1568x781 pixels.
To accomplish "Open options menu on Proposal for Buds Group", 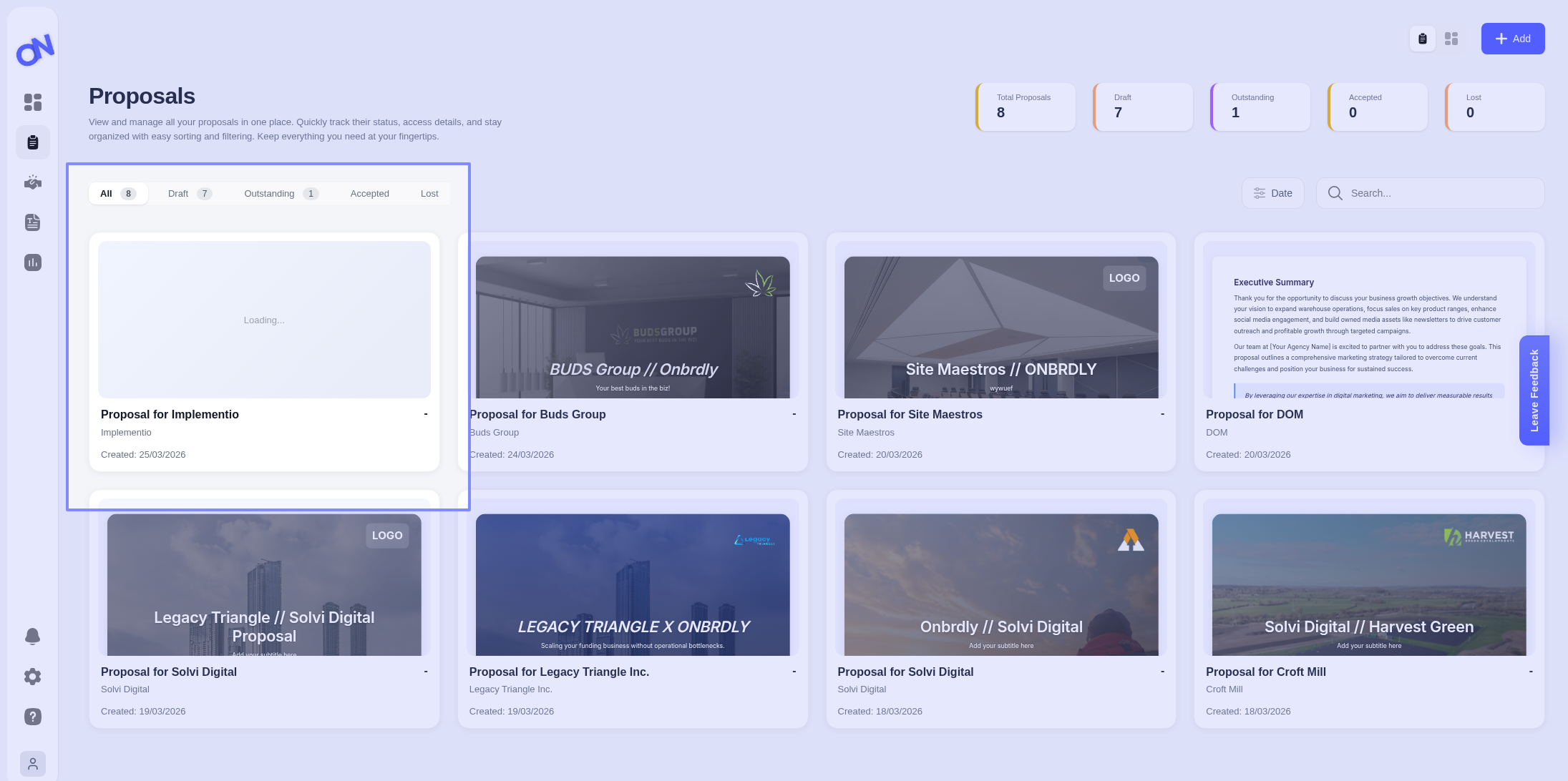I will tap(794, 414).
